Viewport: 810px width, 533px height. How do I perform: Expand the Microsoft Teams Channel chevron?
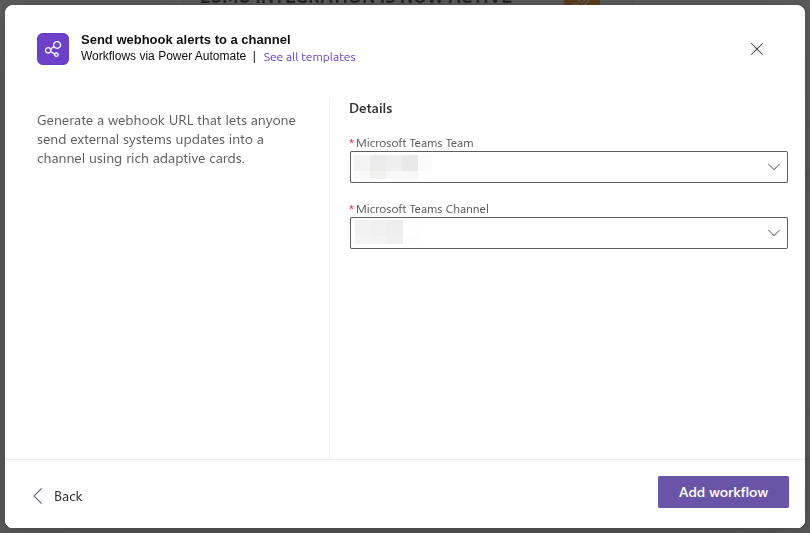[x=774, y=233]
